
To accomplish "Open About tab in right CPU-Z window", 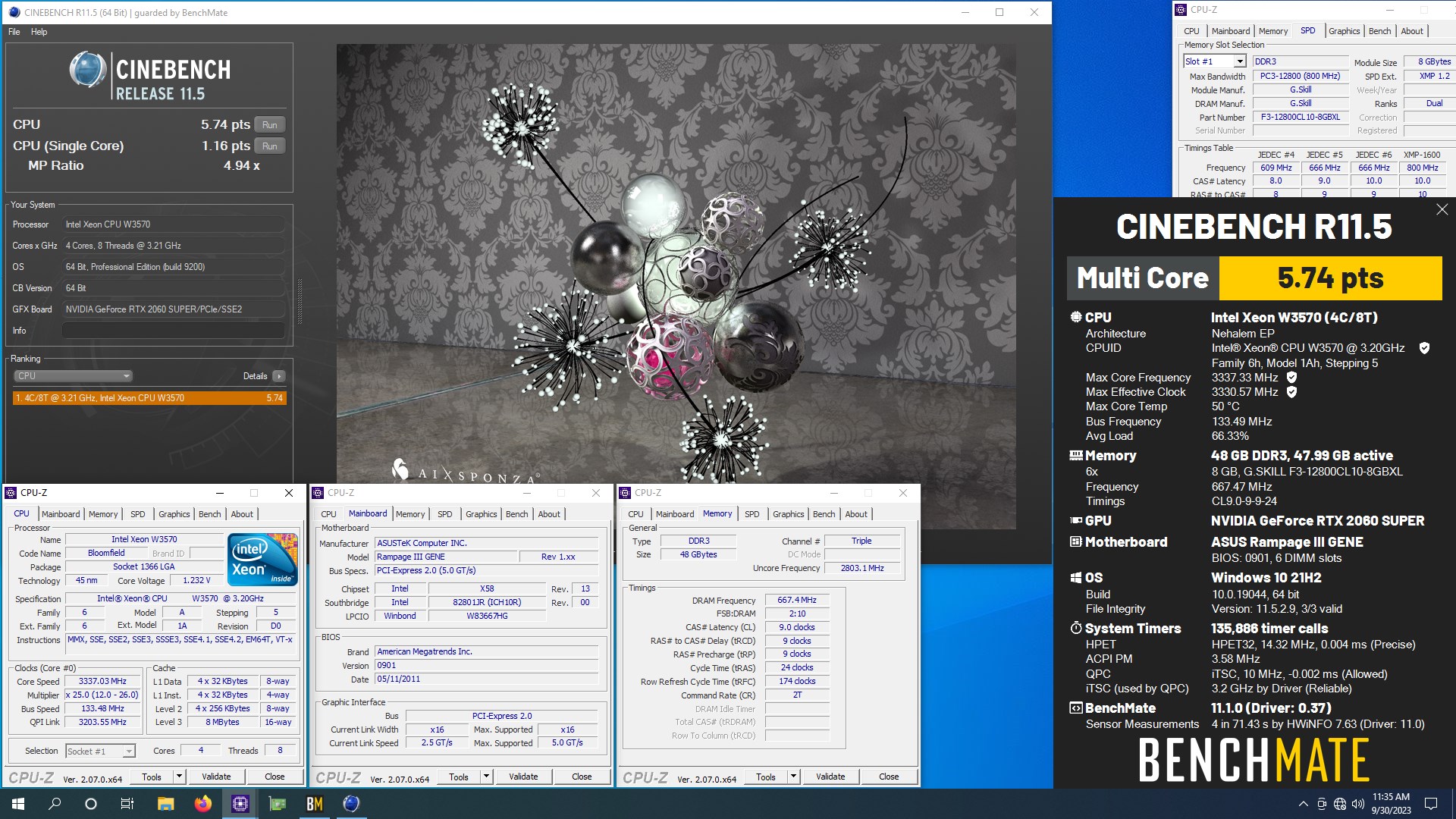I will [856, 514].
